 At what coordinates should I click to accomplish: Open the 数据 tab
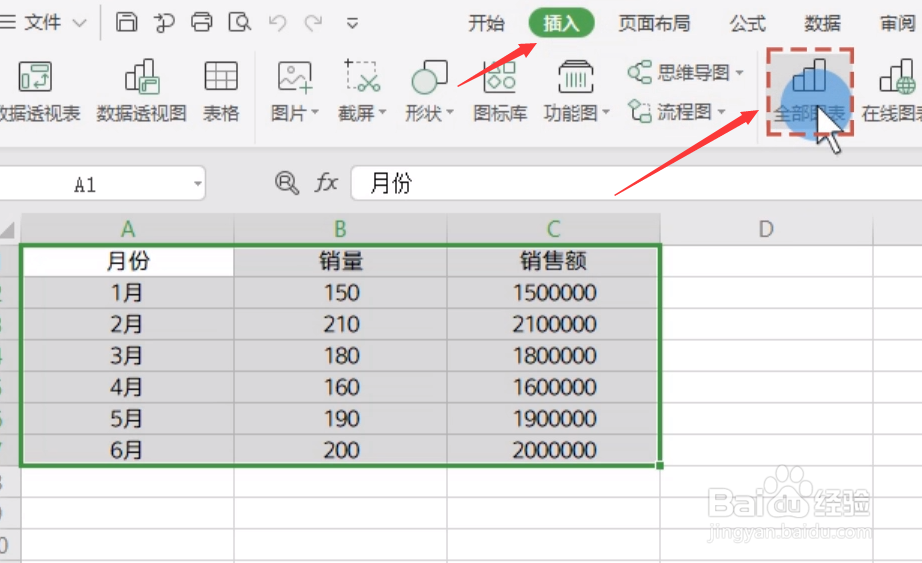(822, 24)
